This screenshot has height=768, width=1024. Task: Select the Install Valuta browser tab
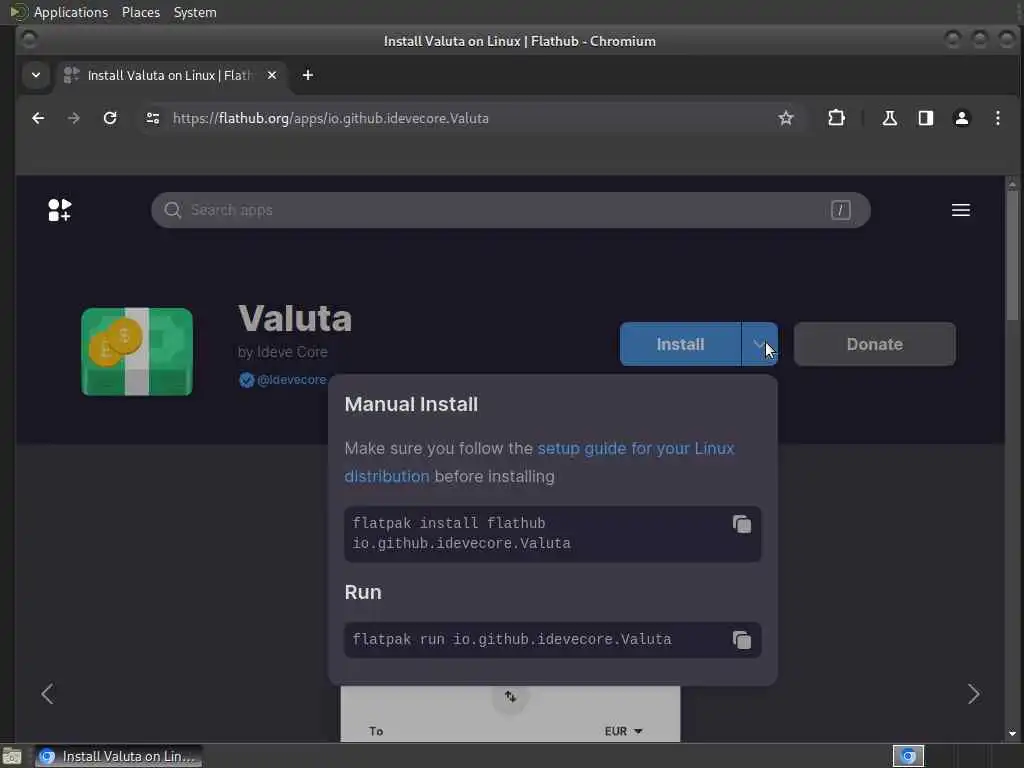click(171, 75)
